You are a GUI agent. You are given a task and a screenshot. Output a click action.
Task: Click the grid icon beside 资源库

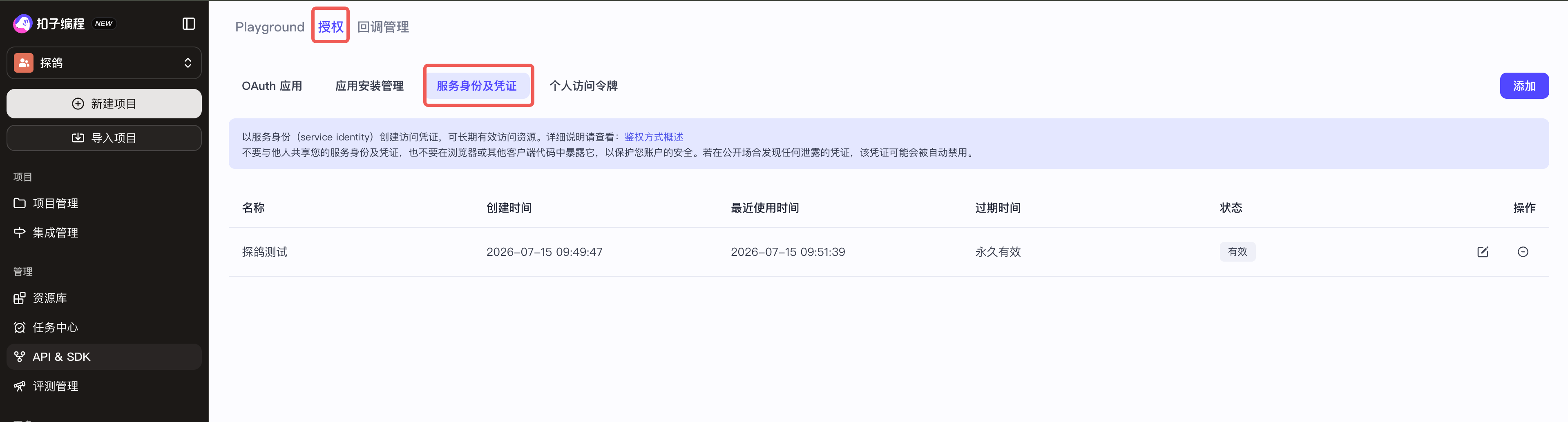coord(20,298)
